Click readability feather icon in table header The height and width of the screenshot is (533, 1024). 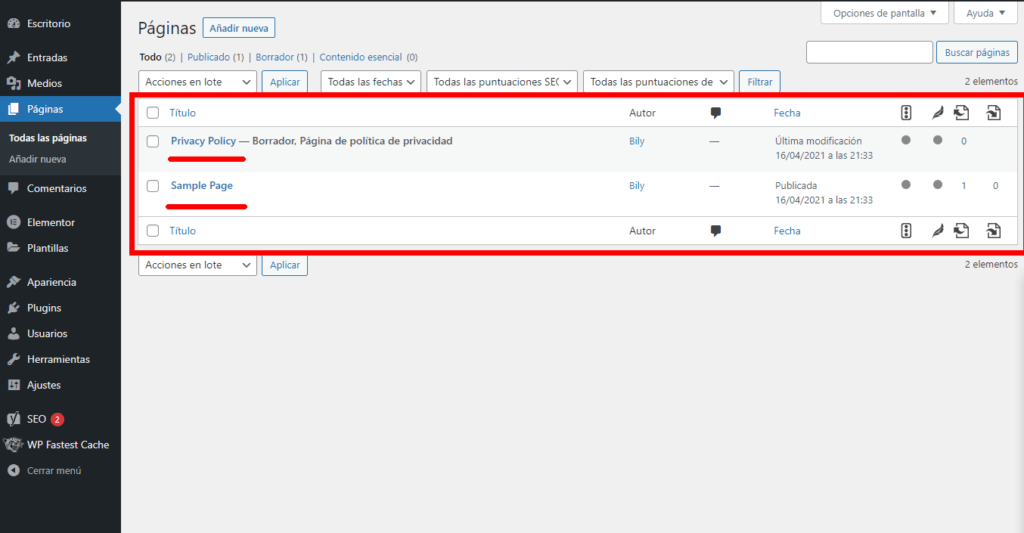tap(938, 113)
